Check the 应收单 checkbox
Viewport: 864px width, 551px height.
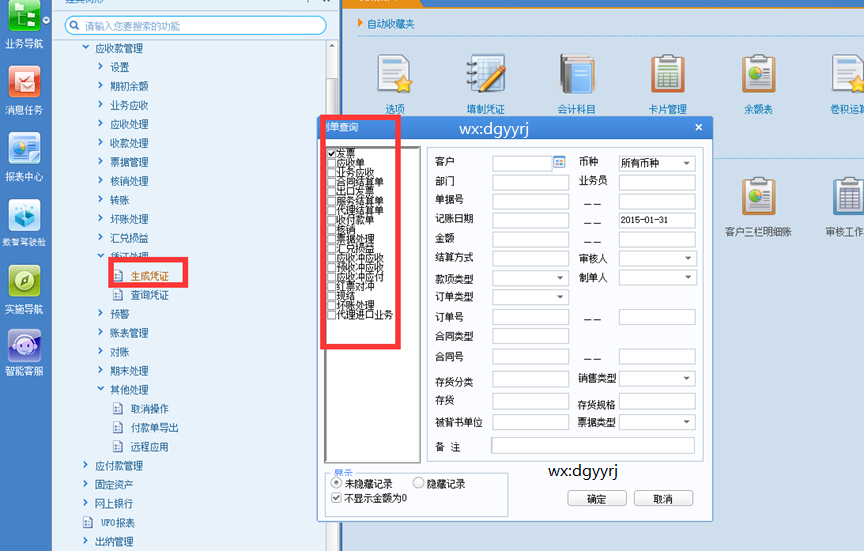(x=332, y=163)
